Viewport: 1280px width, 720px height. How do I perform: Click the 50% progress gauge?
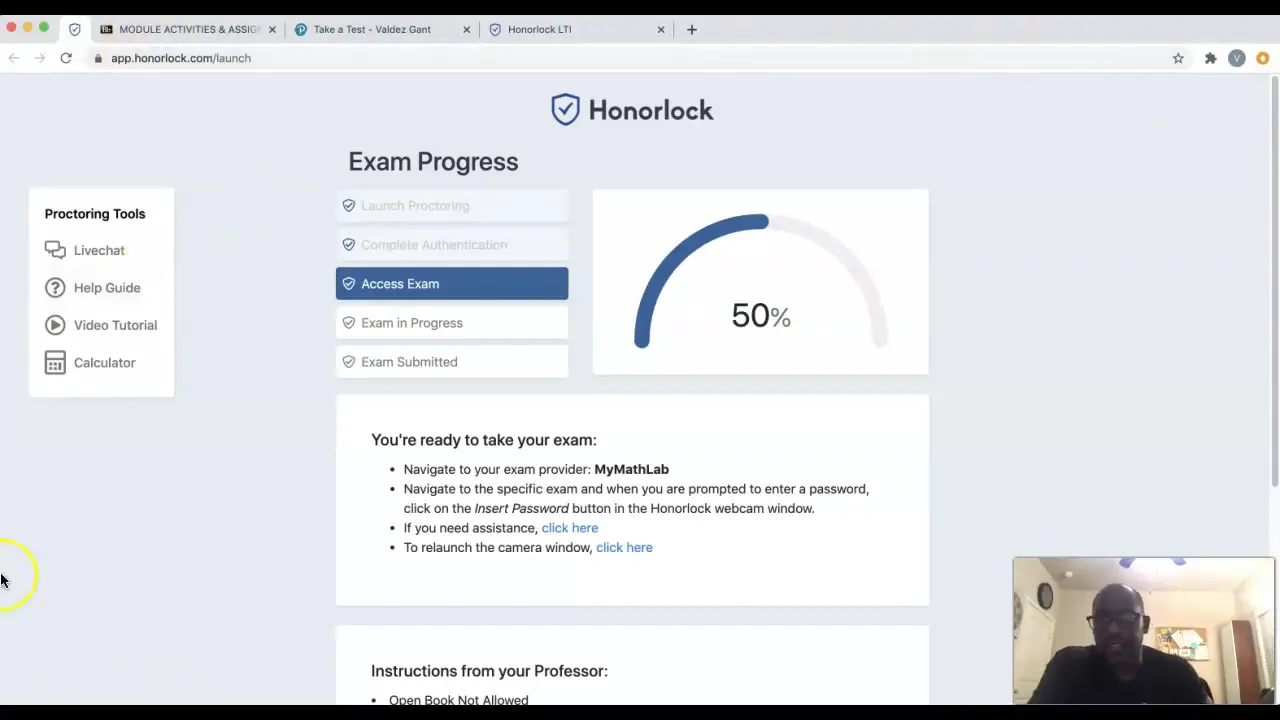click(760, 282)
